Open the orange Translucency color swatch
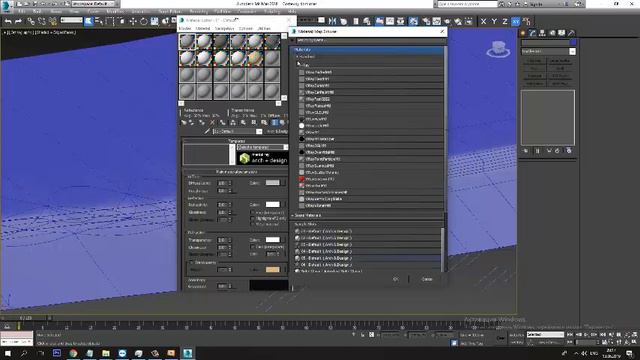 [273, 269]
